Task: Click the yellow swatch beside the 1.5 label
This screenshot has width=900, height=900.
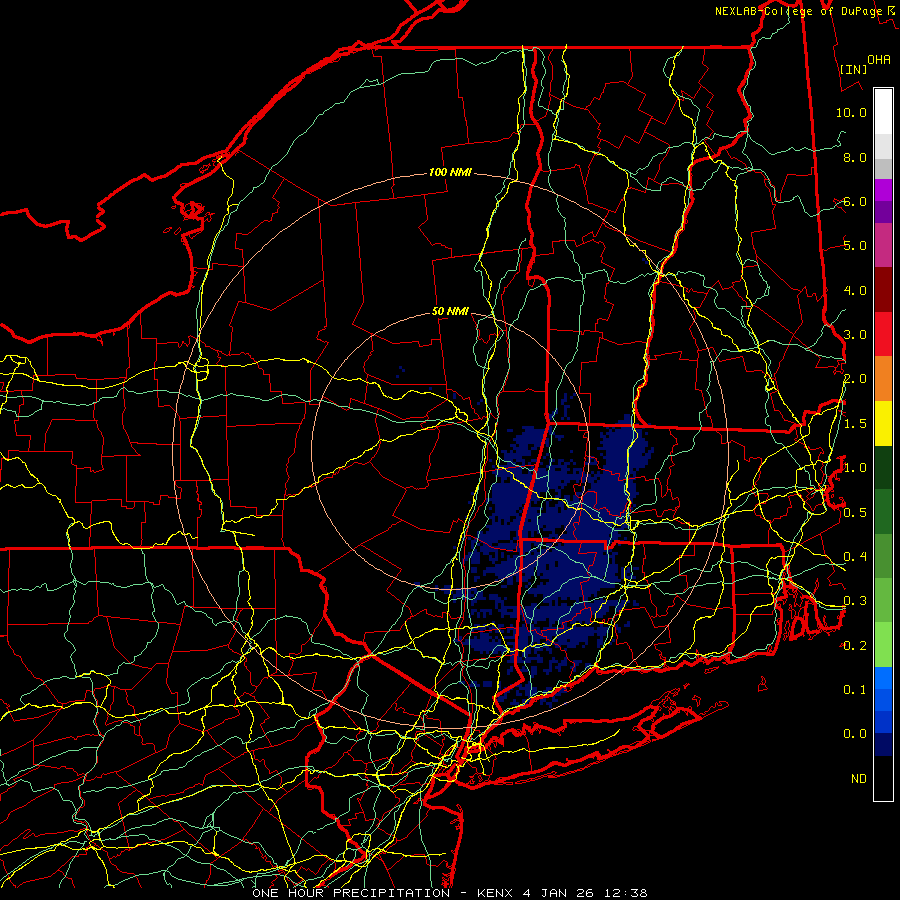Action: tap(883, 423)
